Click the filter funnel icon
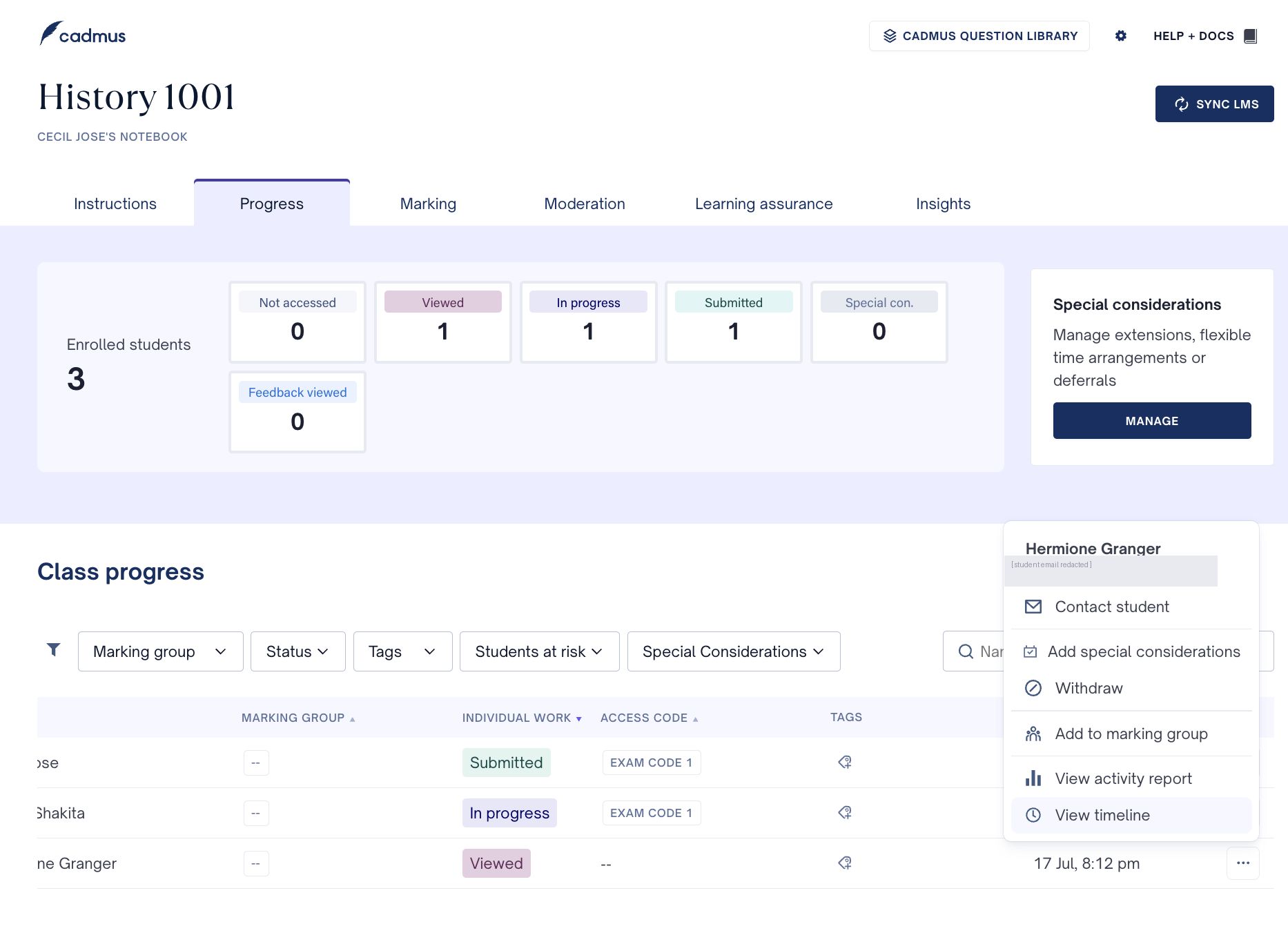1288x933 pixels. pyautogui.click(x=53, y=649)
